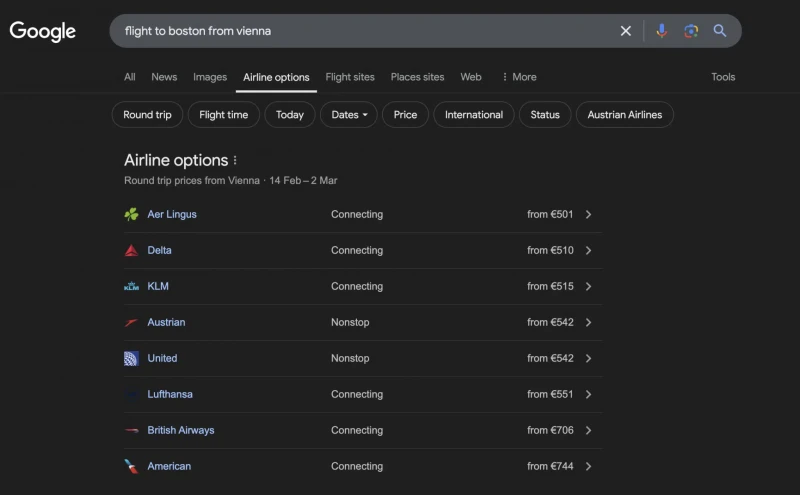Open the Airline options three-dot menu
Screen dimensions: 800x495
pyautogui.click(x=235, y=161)
